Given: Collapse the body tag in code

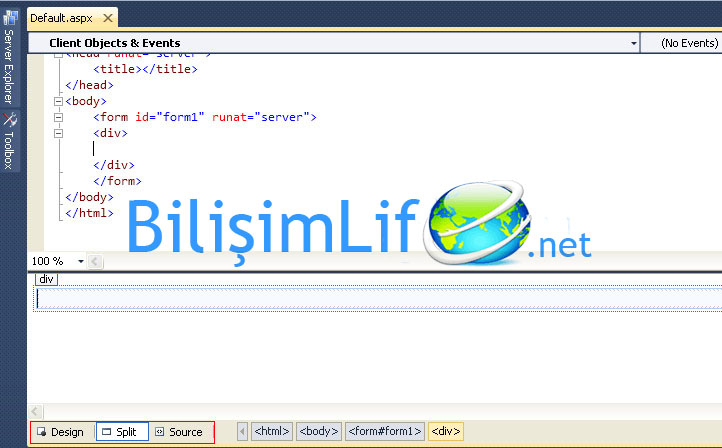Looking at the screenshot, I should click(x=56, y=101).
